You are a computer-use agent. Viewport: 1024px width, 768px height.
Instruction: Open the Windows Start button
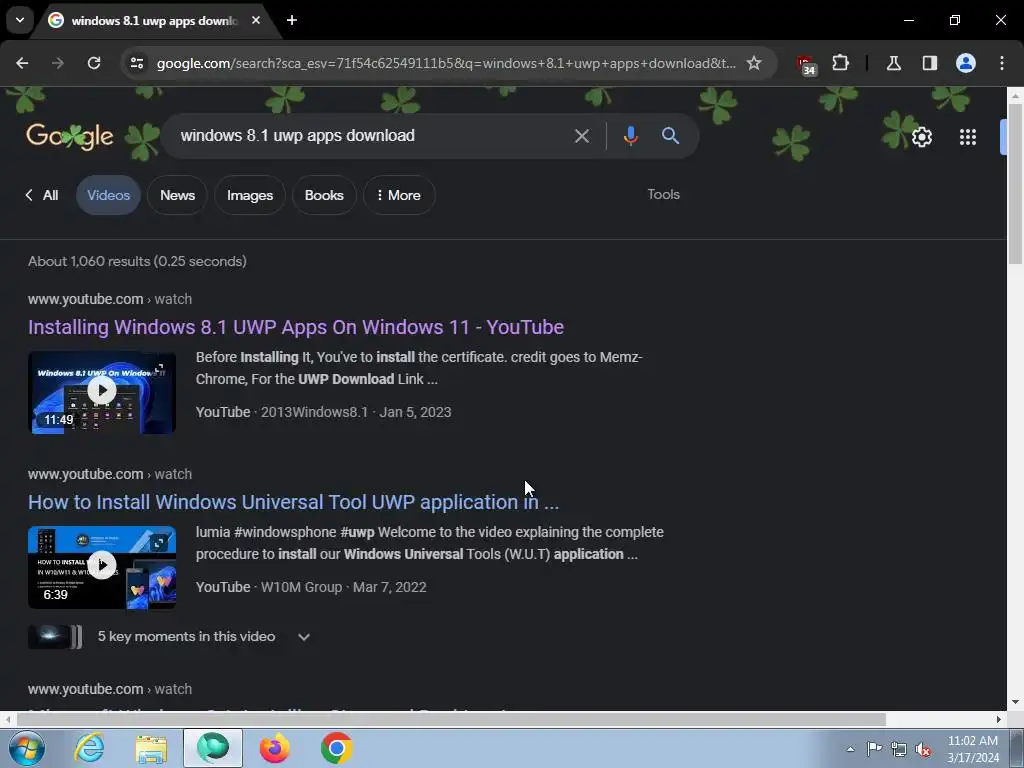26,748
